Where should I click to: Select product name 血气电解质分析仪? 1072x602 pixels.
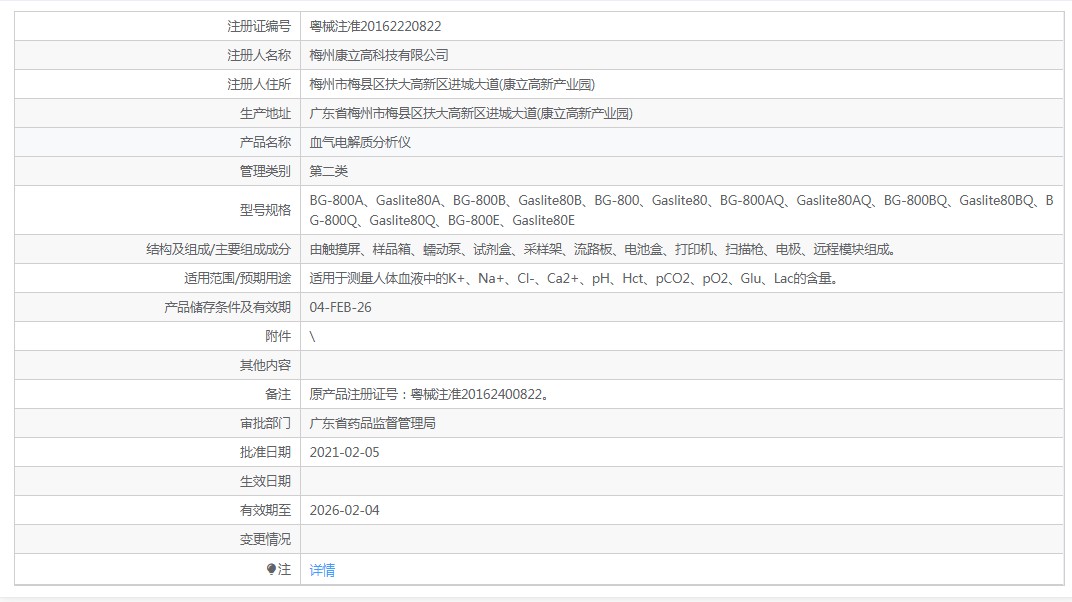pos(360,142)
